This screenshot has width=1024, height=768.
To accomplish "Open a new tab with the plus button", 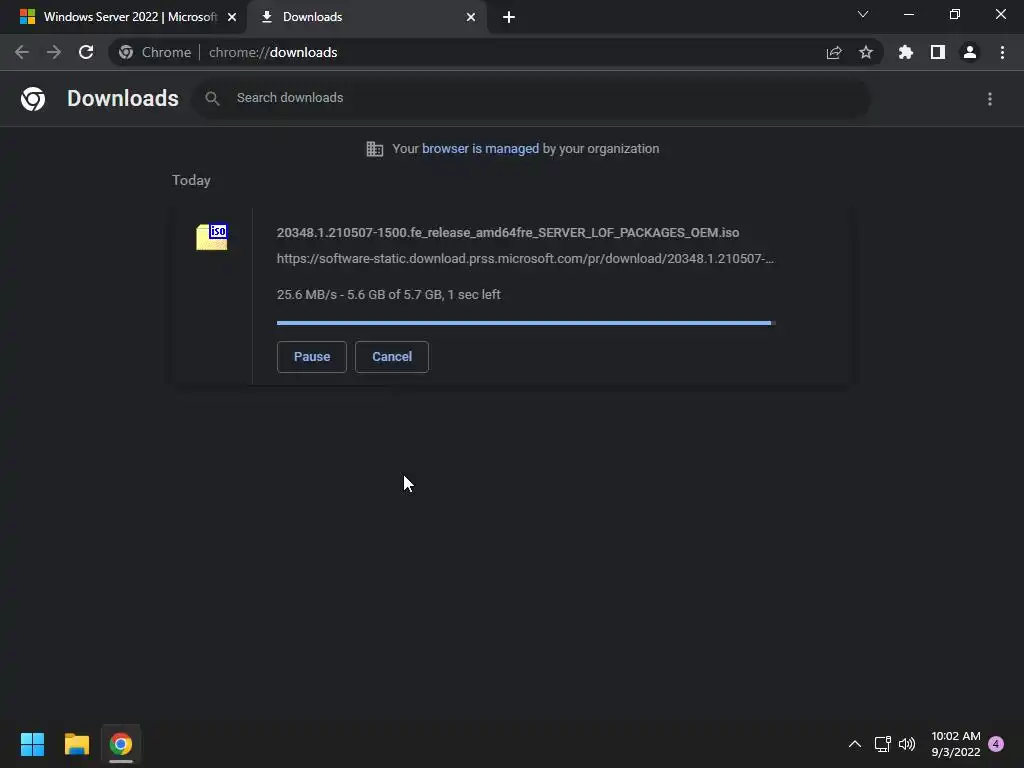I will [x=509, y=18].
